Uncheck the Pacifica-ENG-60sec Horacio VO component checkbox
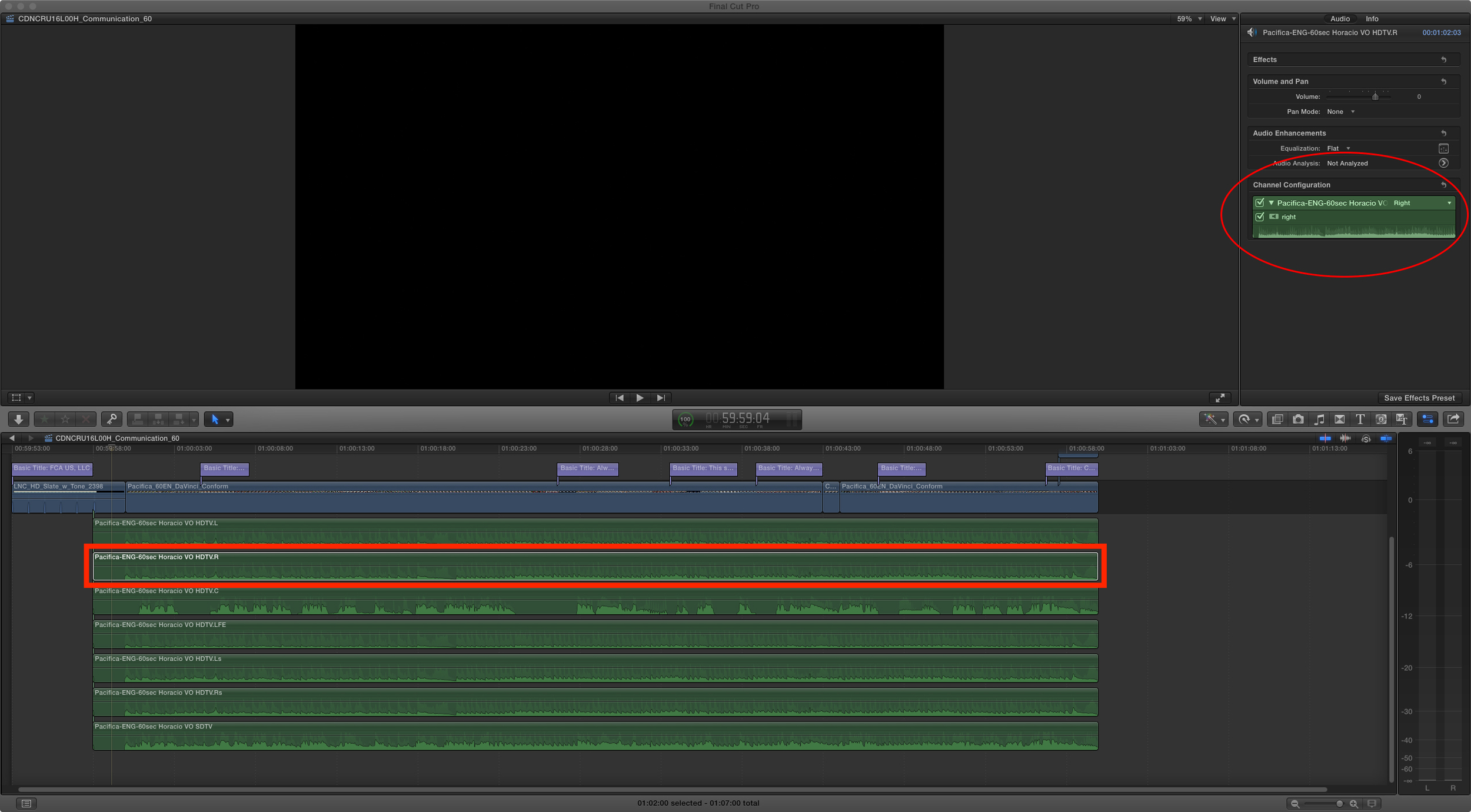 pos(1260,203)
